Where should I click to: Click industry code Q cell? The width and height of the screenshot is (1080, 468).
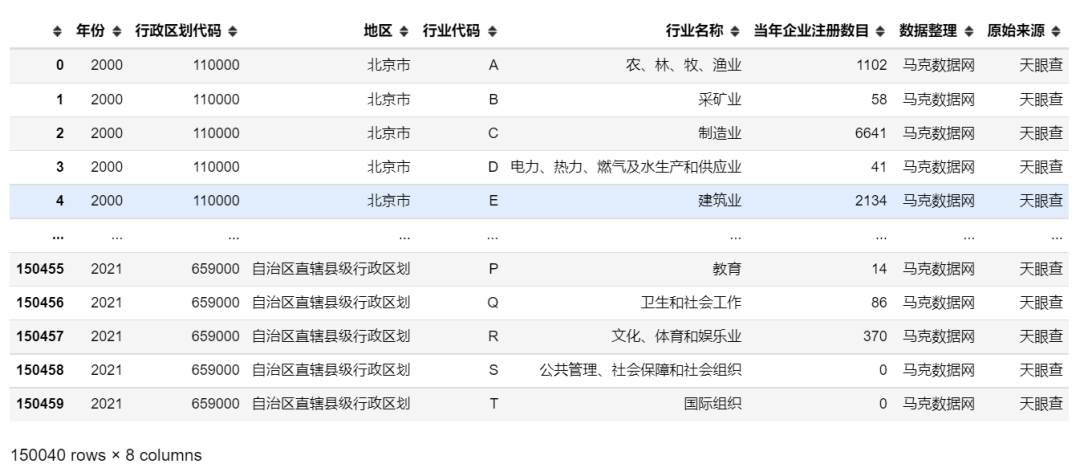(x=493, y=303)
